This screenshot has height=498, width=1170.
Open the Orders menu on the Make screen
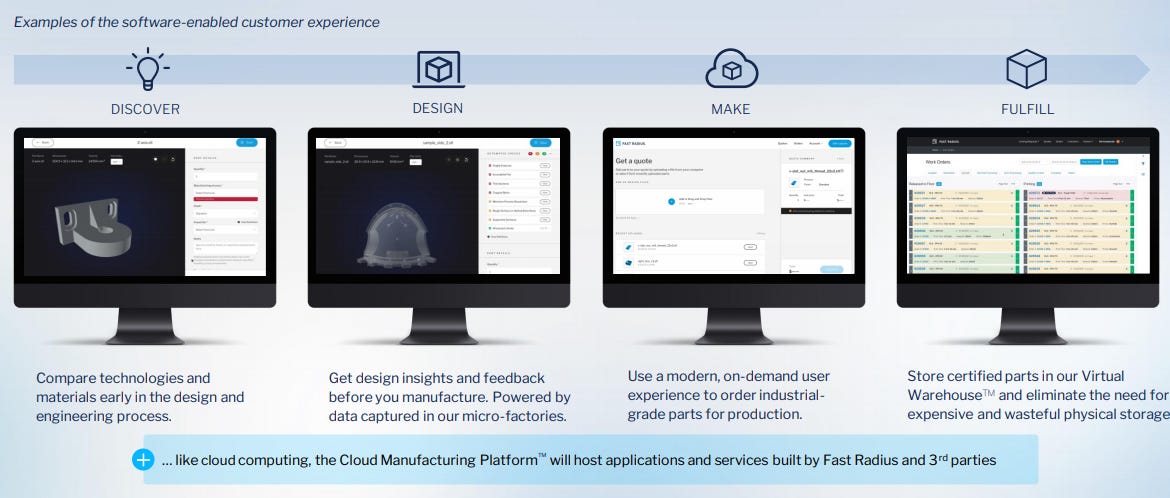(x=798, y=143)
